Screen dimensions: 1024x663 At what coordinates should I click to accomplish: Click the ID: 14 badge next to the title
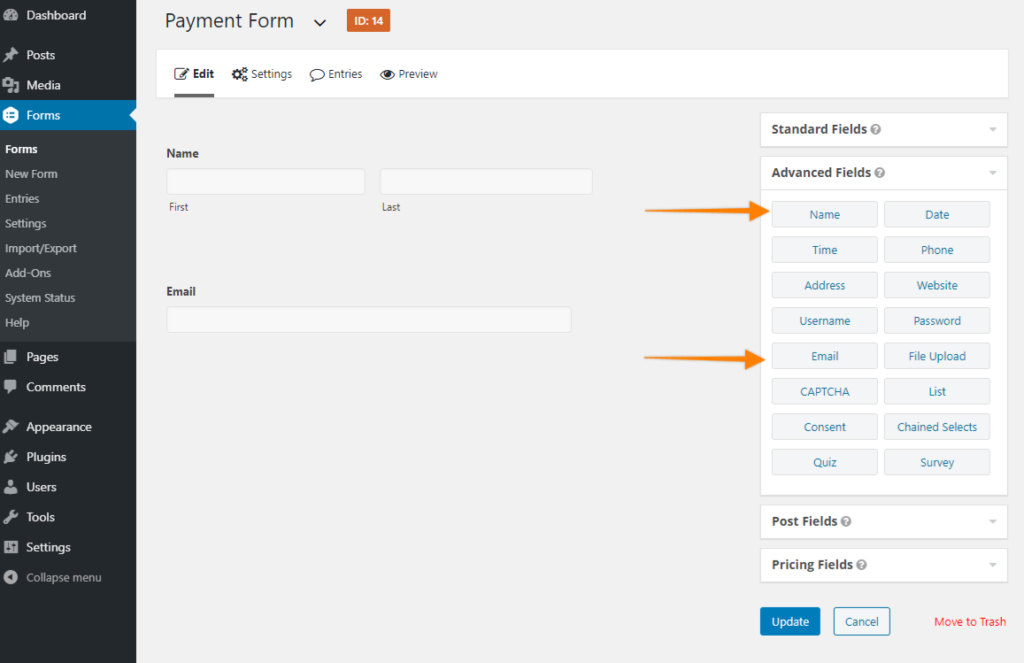click(368, 19)
